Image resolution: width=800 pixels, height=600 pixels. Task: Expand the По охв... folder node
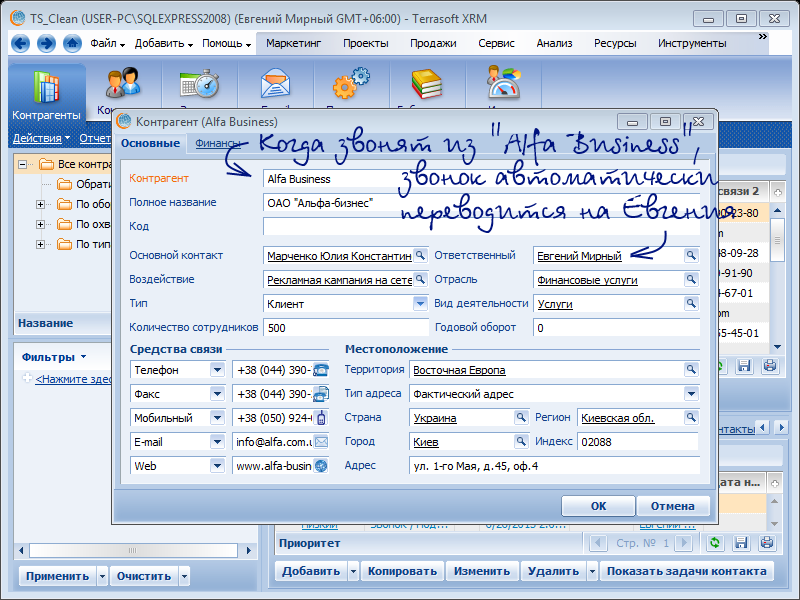pyautogui.click(x=40, y=224)
